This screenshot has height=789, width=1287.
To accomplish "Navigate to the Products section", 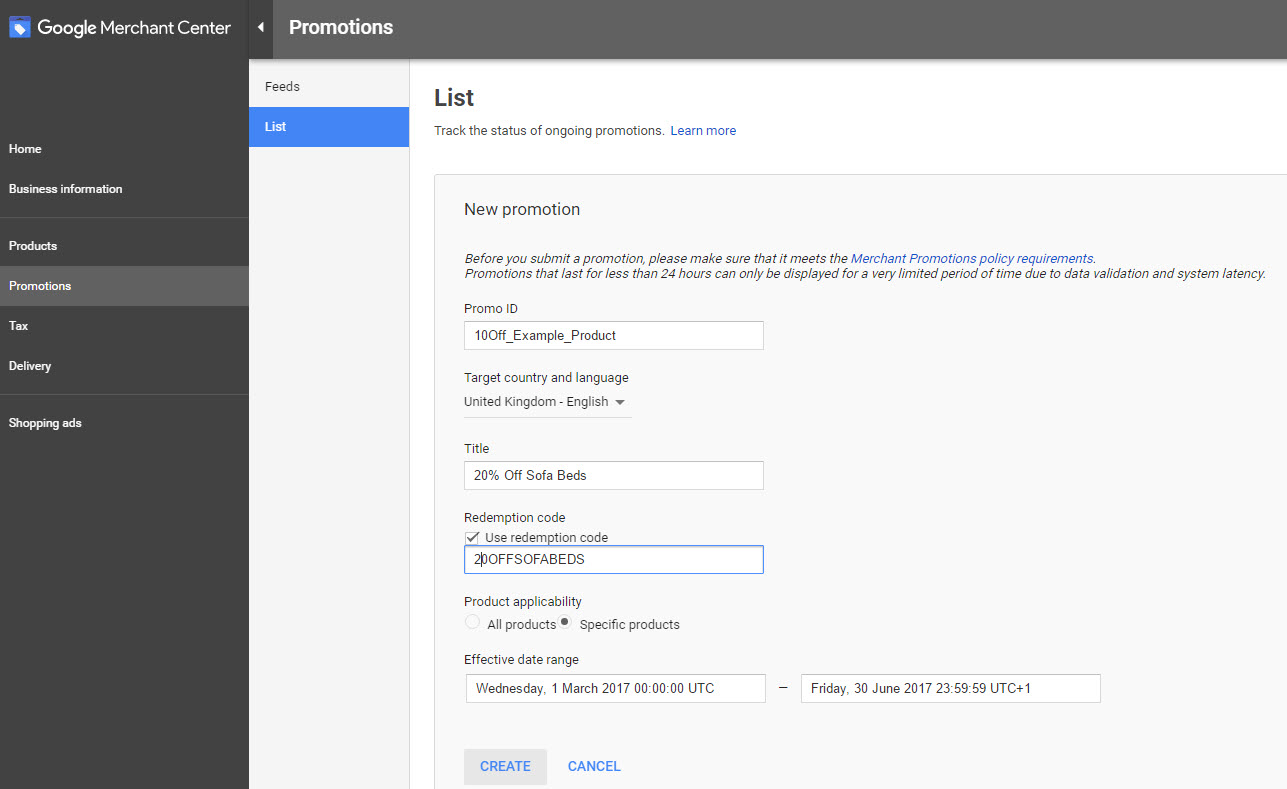I will pos(32,245).
